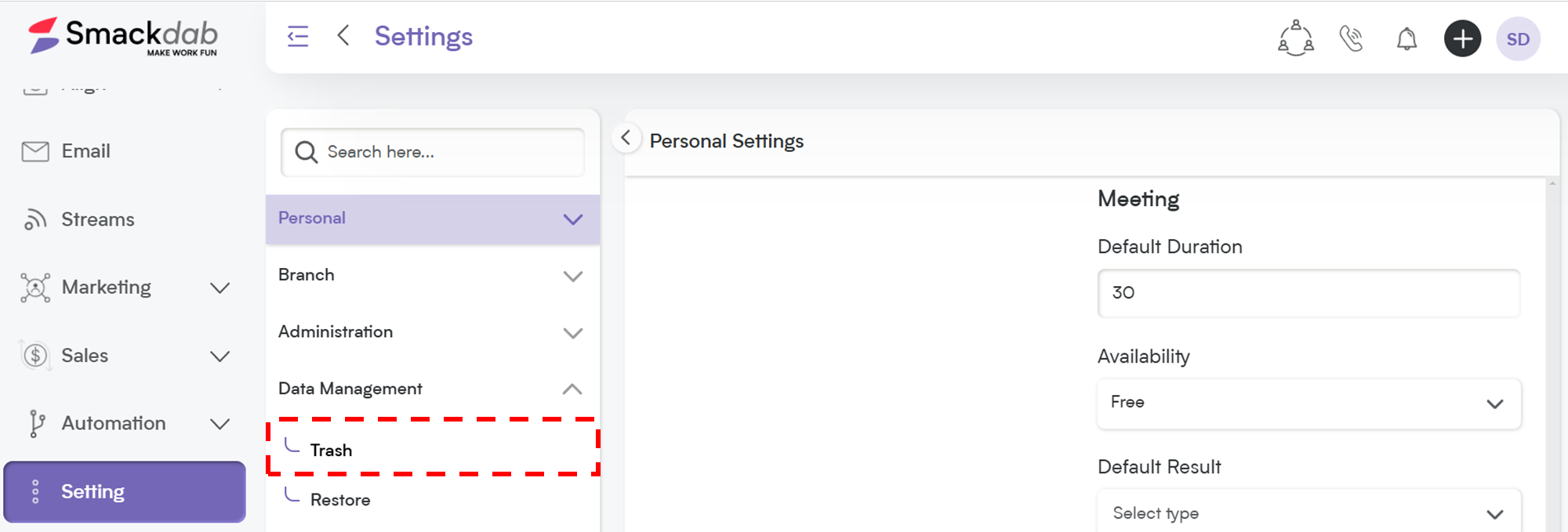Open the SD profile avatar

pyautogui.click(x=1519, y=38)
